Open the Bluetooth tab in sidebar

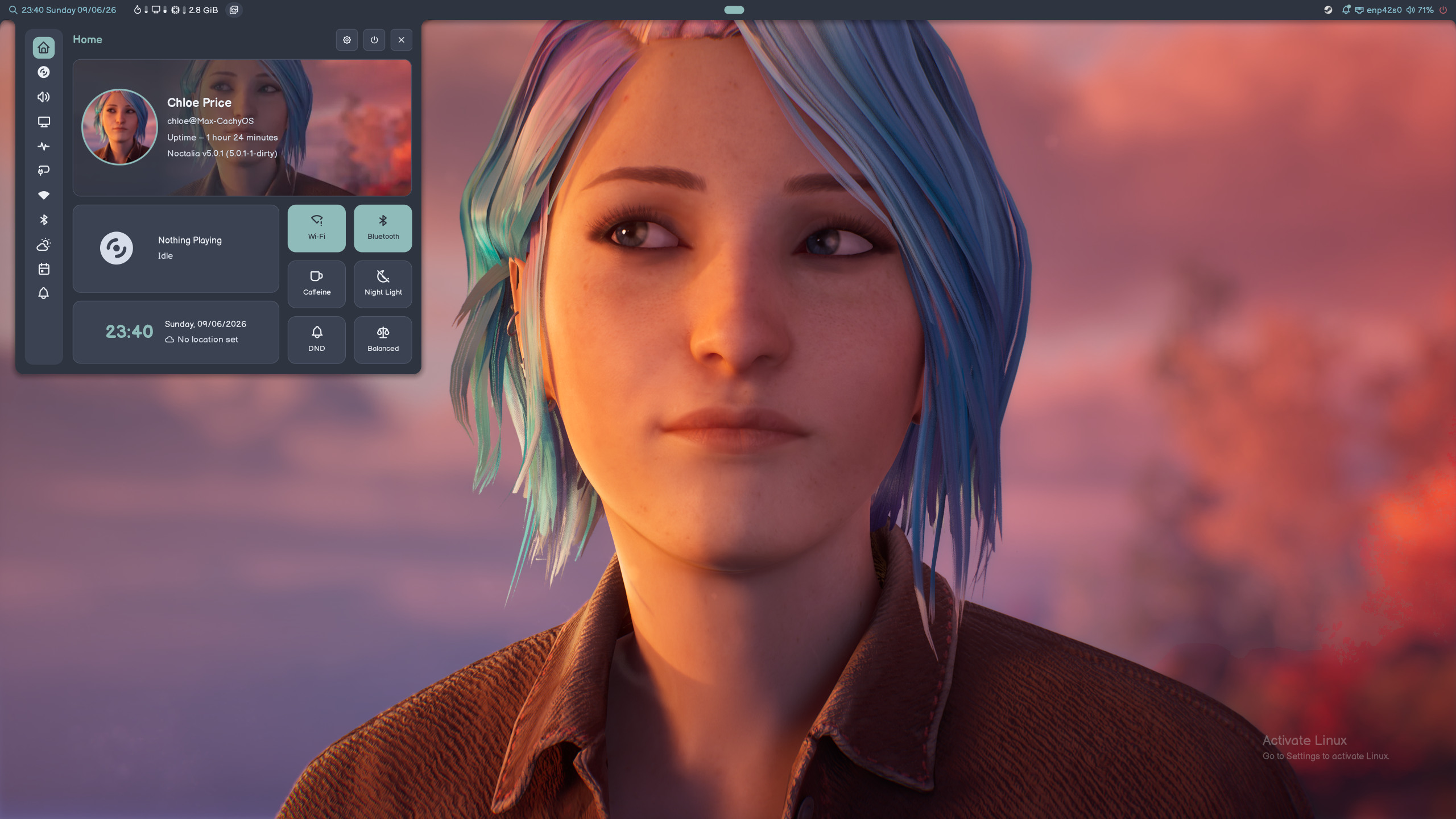[44, 220]
